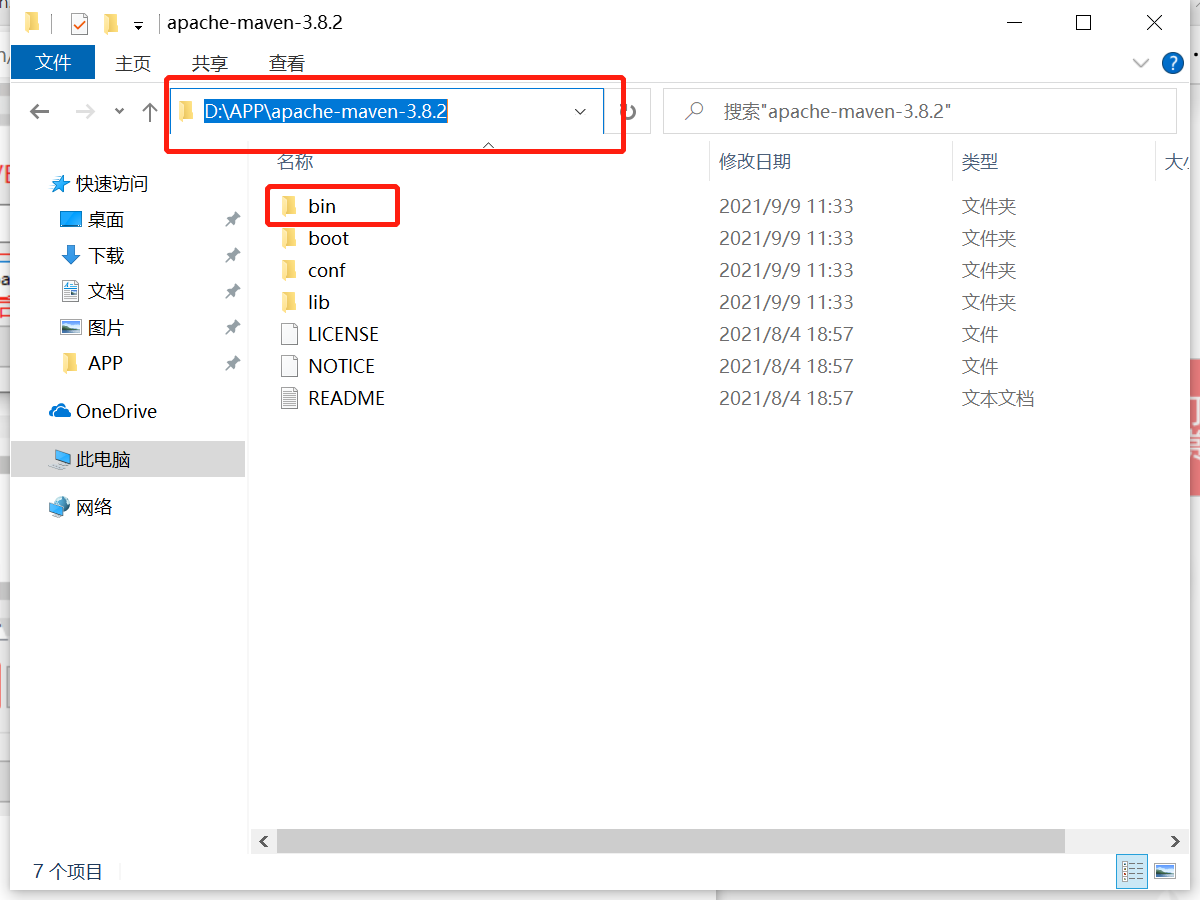Image resolution: width=1200 pixels, height=900 pixels.
Task: Open OneDrive in the navigation pane
Action: coord(116,411)
